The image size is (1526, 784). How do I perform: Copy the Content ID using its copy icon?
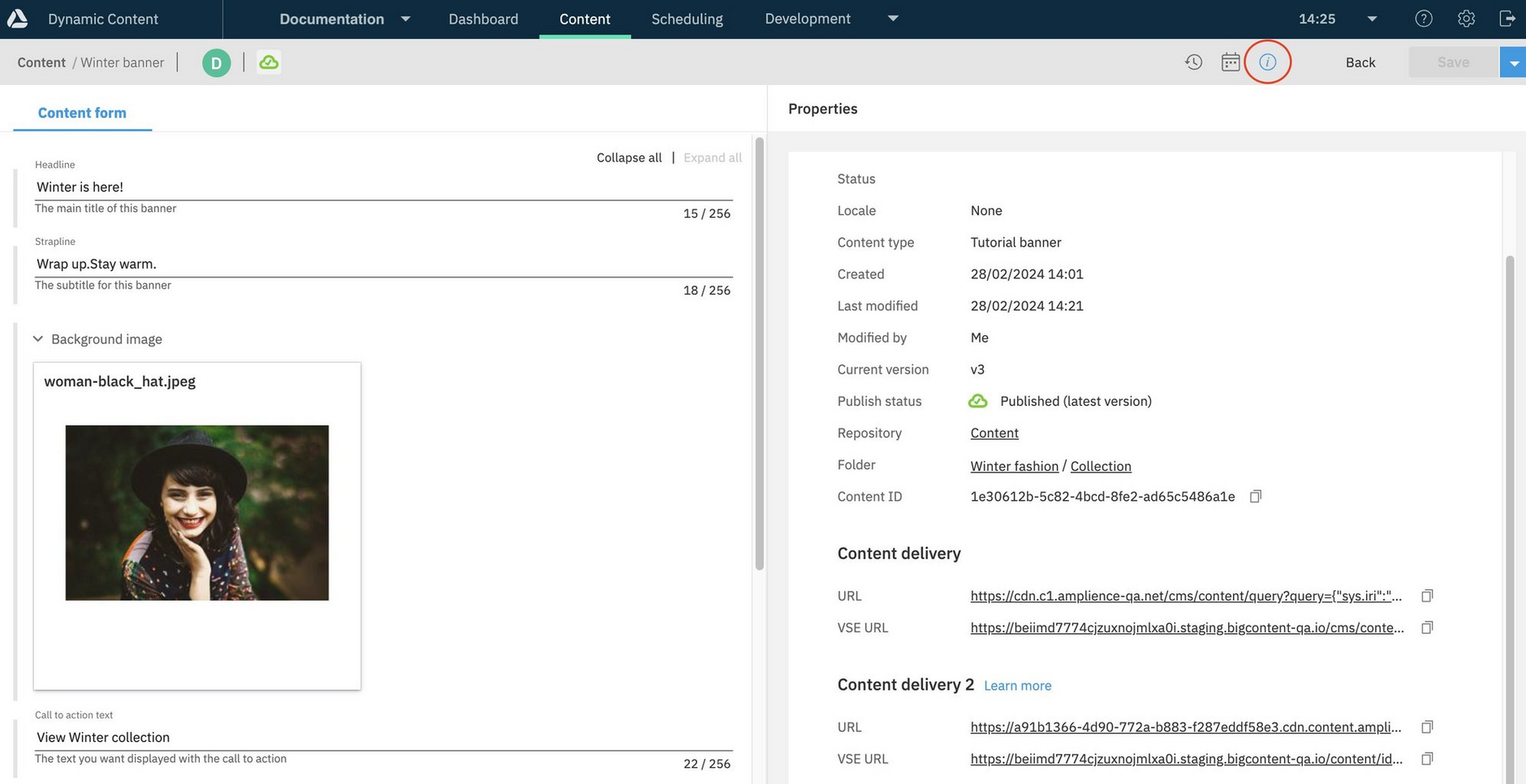pyautogui.click(x=1255, y=496)
